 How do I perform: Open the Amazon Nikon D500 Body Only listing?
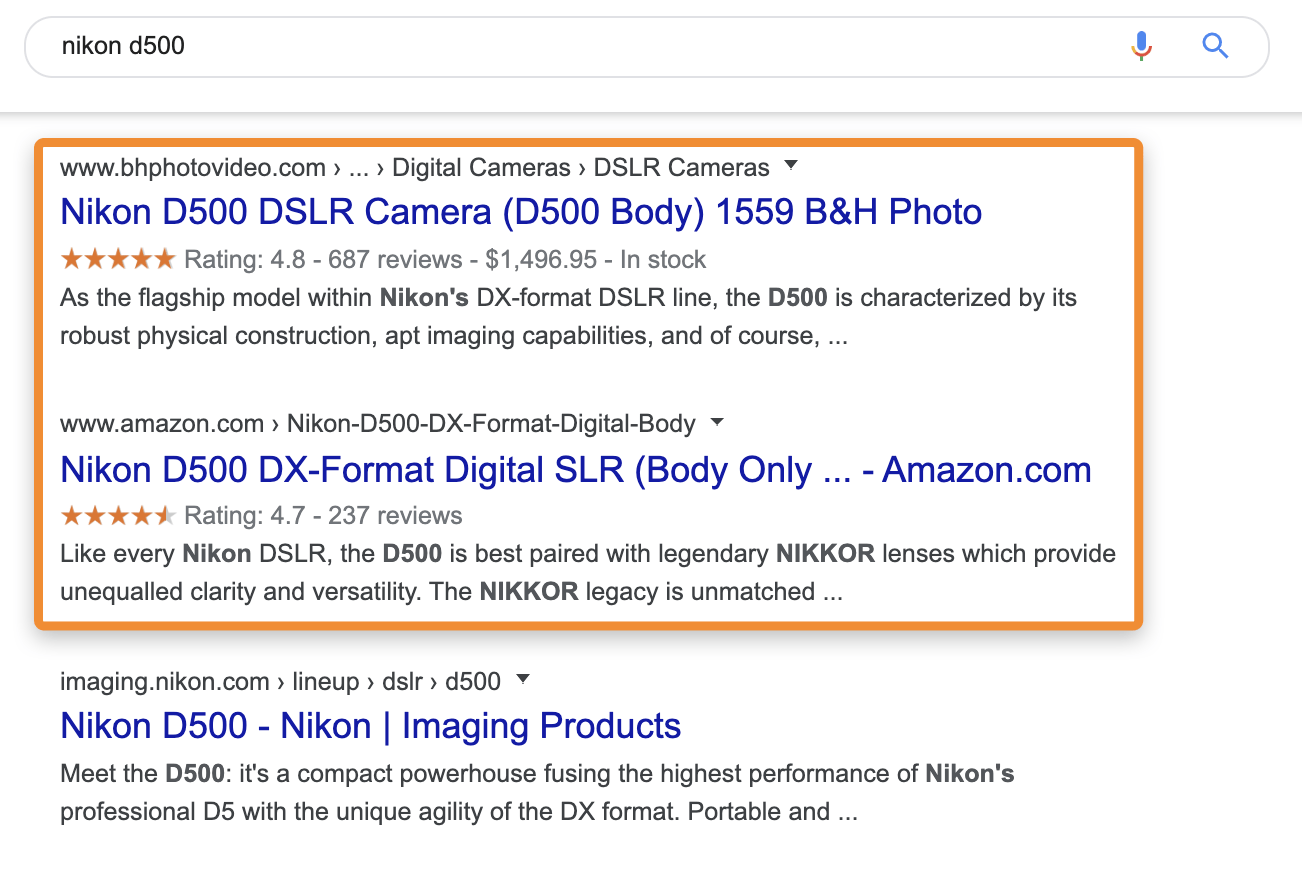pos(575,469)
